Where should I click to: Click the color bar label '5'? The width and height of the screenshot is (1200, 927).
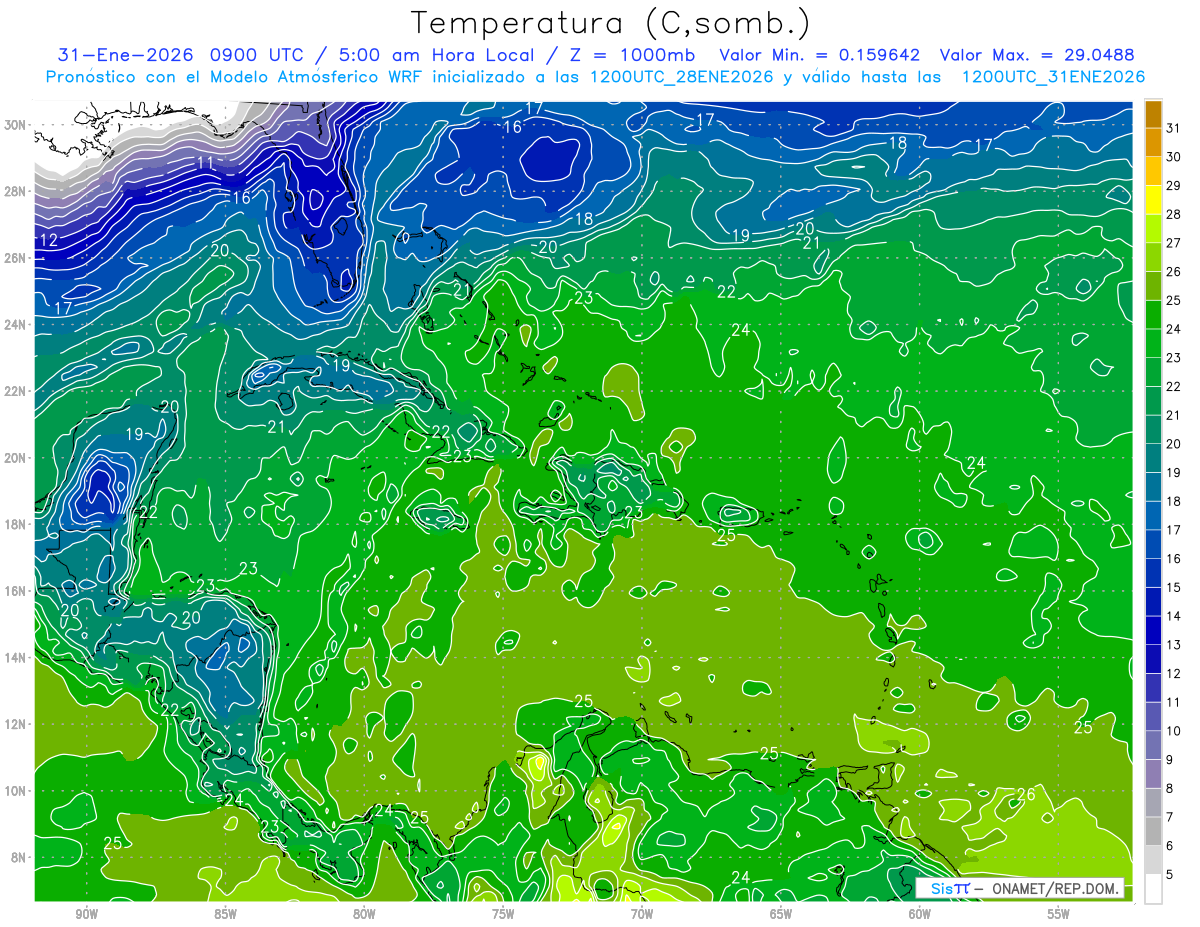click(1170, 875)
